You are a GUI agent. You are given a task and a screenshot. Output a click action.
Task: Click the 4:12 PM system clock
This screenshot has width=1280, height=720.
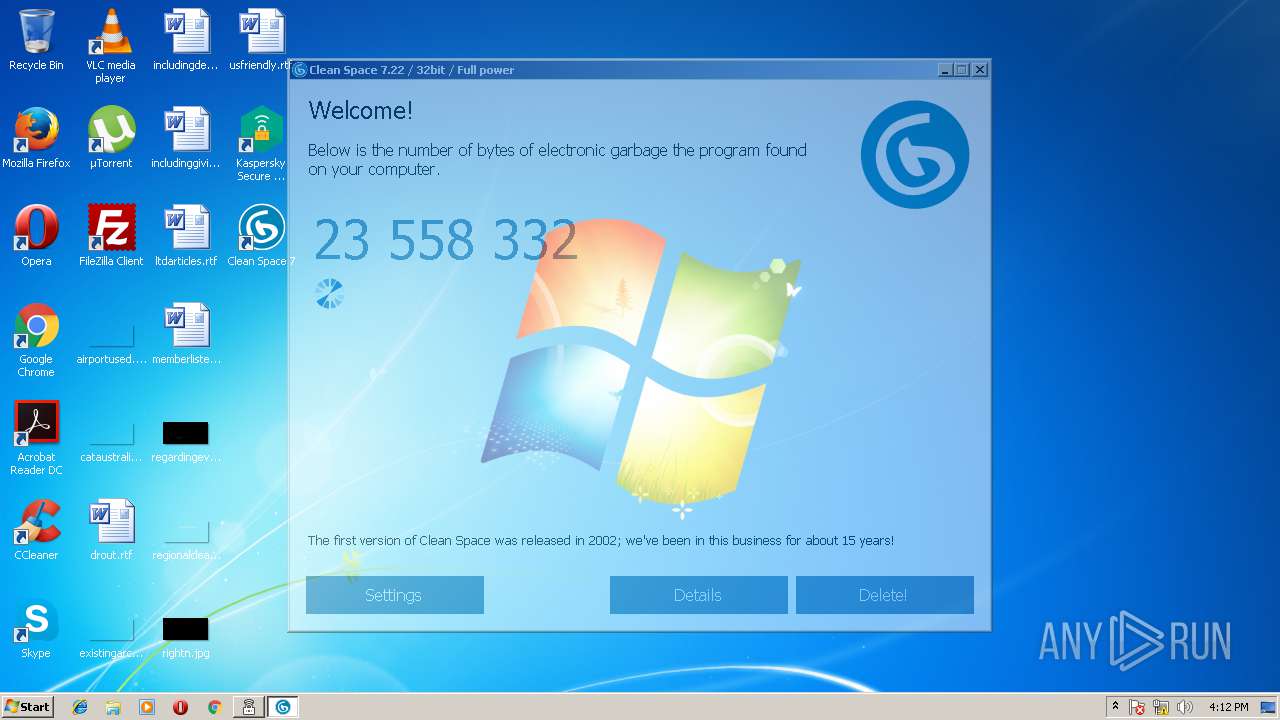[1228, 707]
